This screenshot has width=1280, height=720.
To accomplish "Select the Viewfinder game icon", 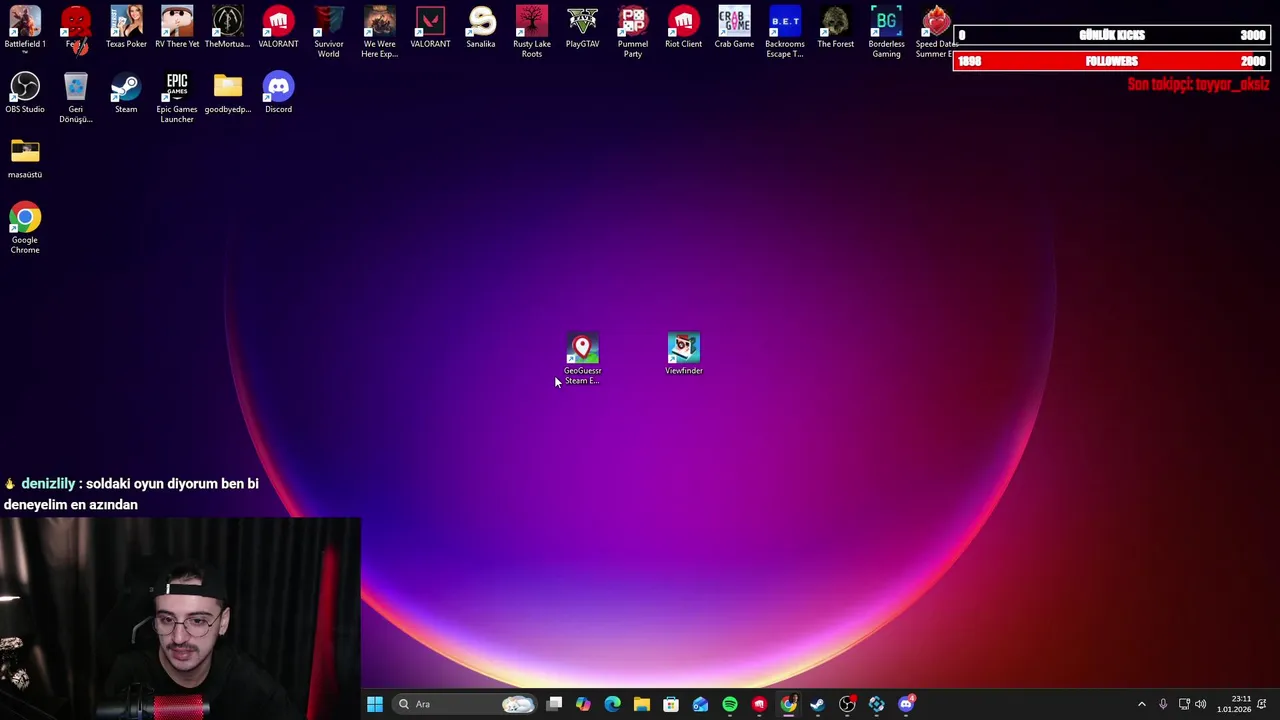I will point(684,354).
